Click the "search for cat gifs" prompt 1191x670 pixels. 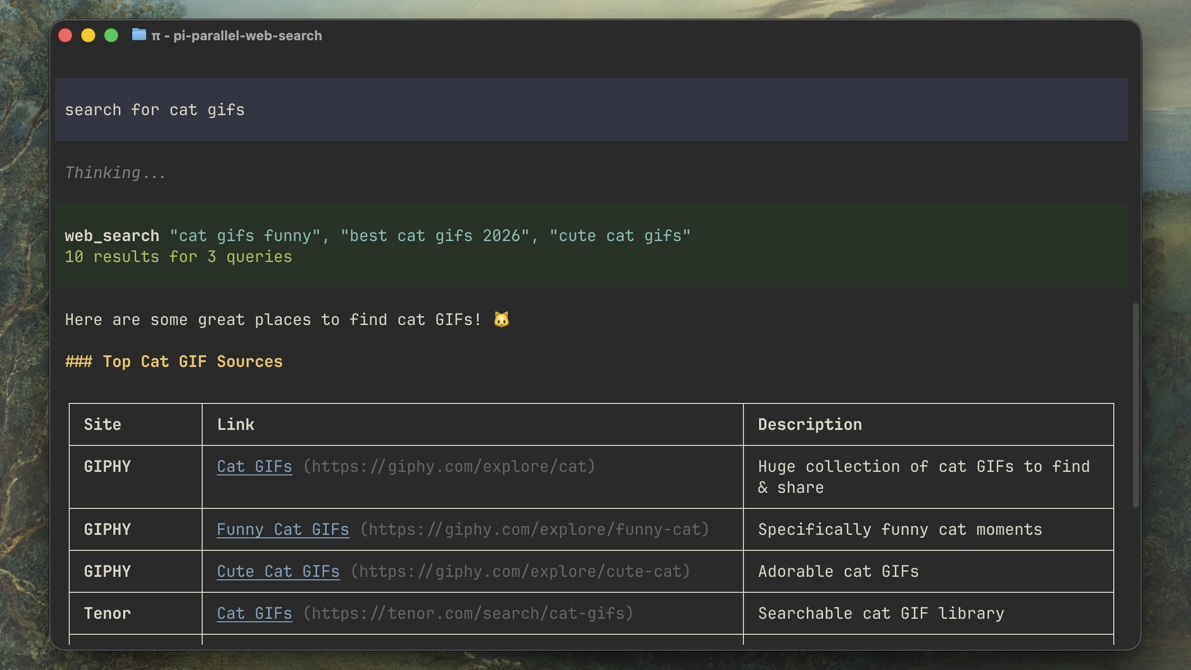155,110
